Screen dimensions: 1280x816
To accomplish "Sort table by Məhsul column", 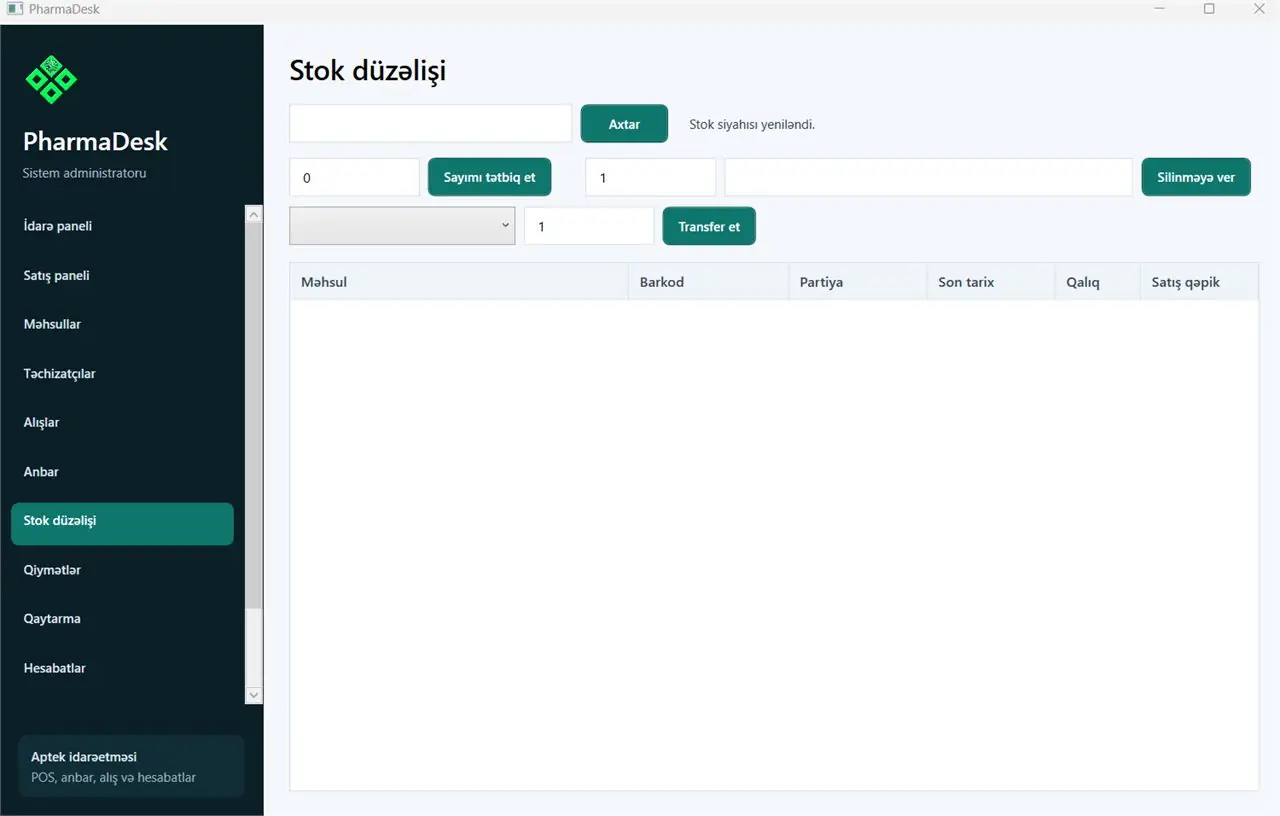I will pyautogui.click(x=459, y=282).
